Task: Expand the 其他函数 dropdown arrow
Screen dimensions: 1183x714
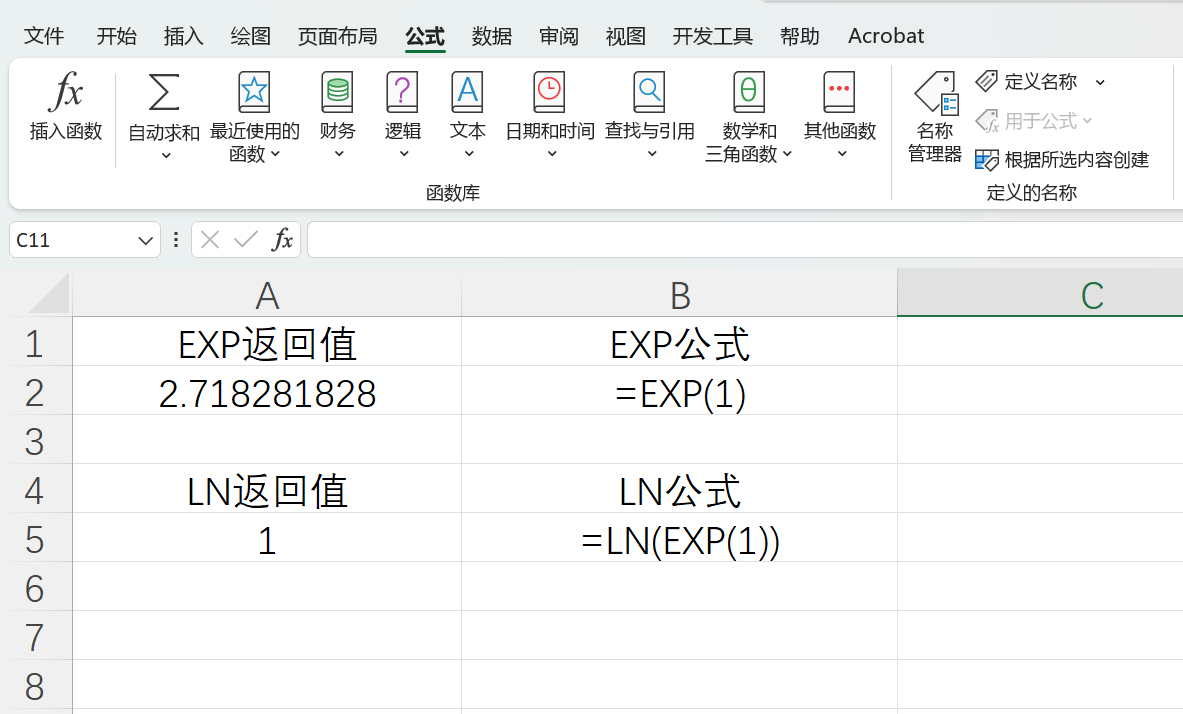Action: click(x=842, y=154)
